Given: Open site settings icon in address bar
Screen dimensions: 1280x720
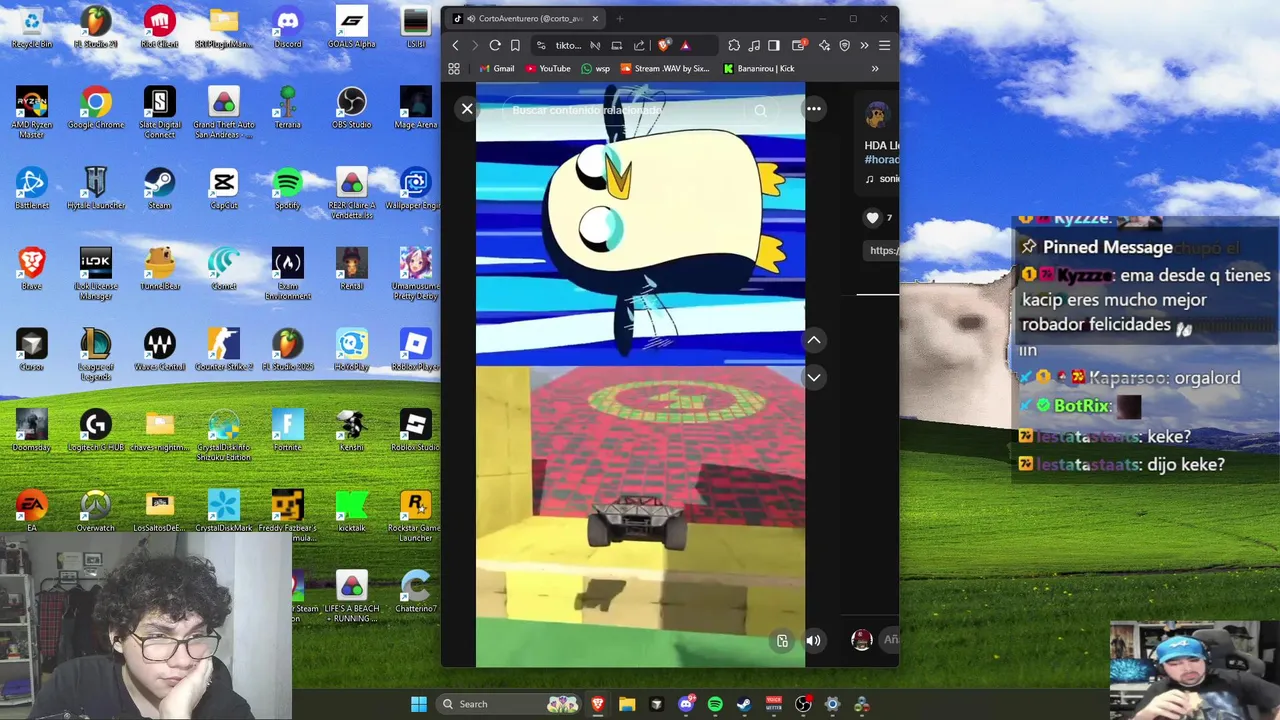Looking at the screenshot, I should [x=541, y=45].
